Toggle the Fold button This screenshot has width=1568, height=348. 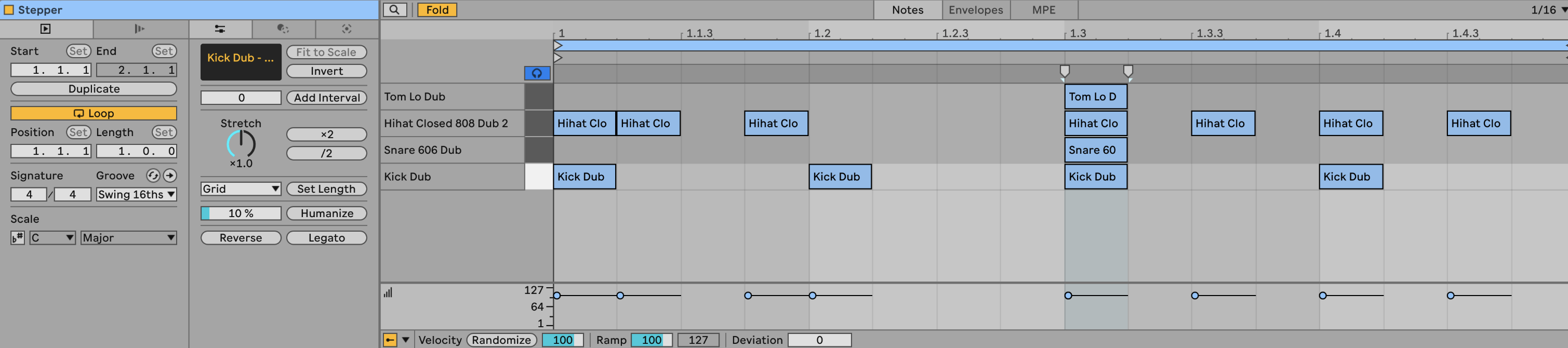[437, 10]
